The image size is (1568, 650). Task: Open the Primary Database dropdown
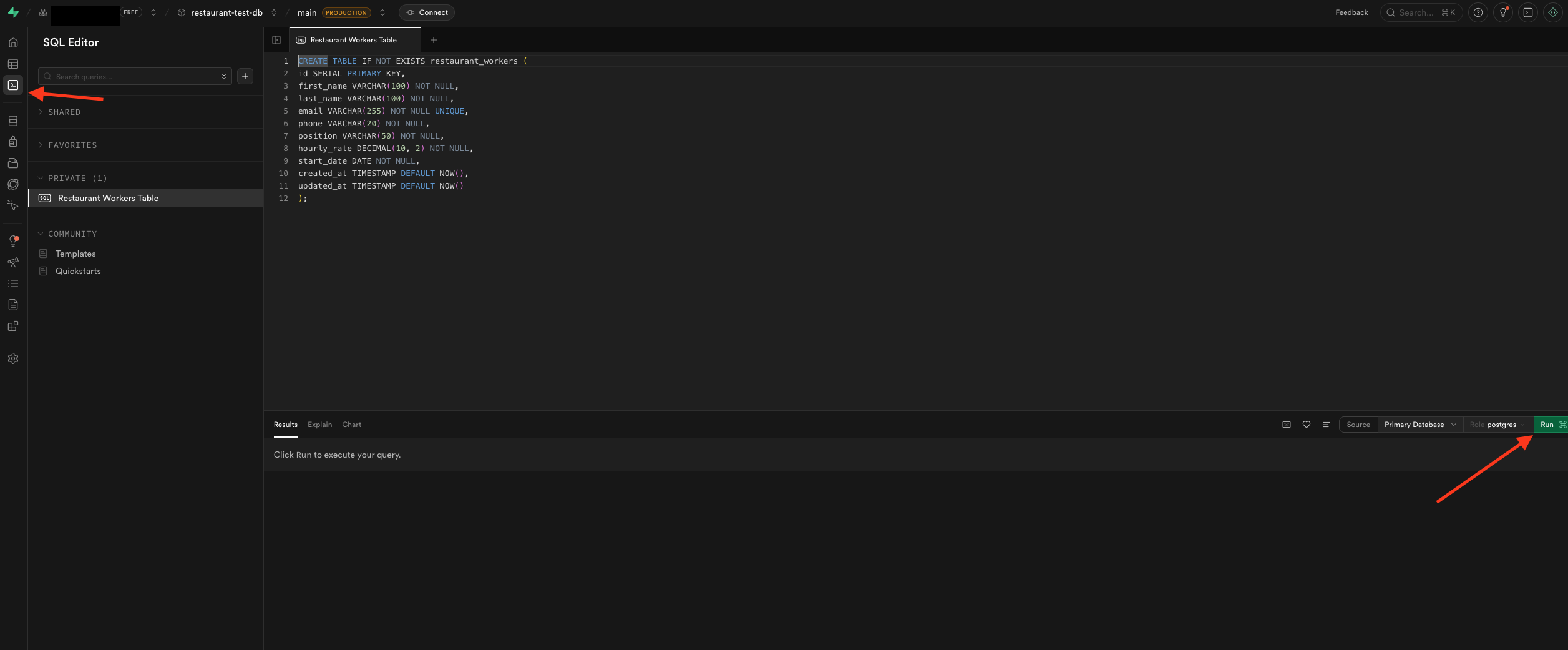point(1419,425)
